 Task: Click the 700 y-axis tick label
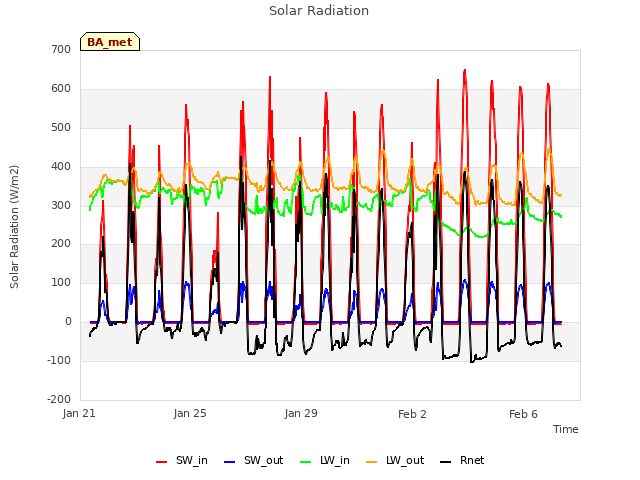[x=61, y=49]
